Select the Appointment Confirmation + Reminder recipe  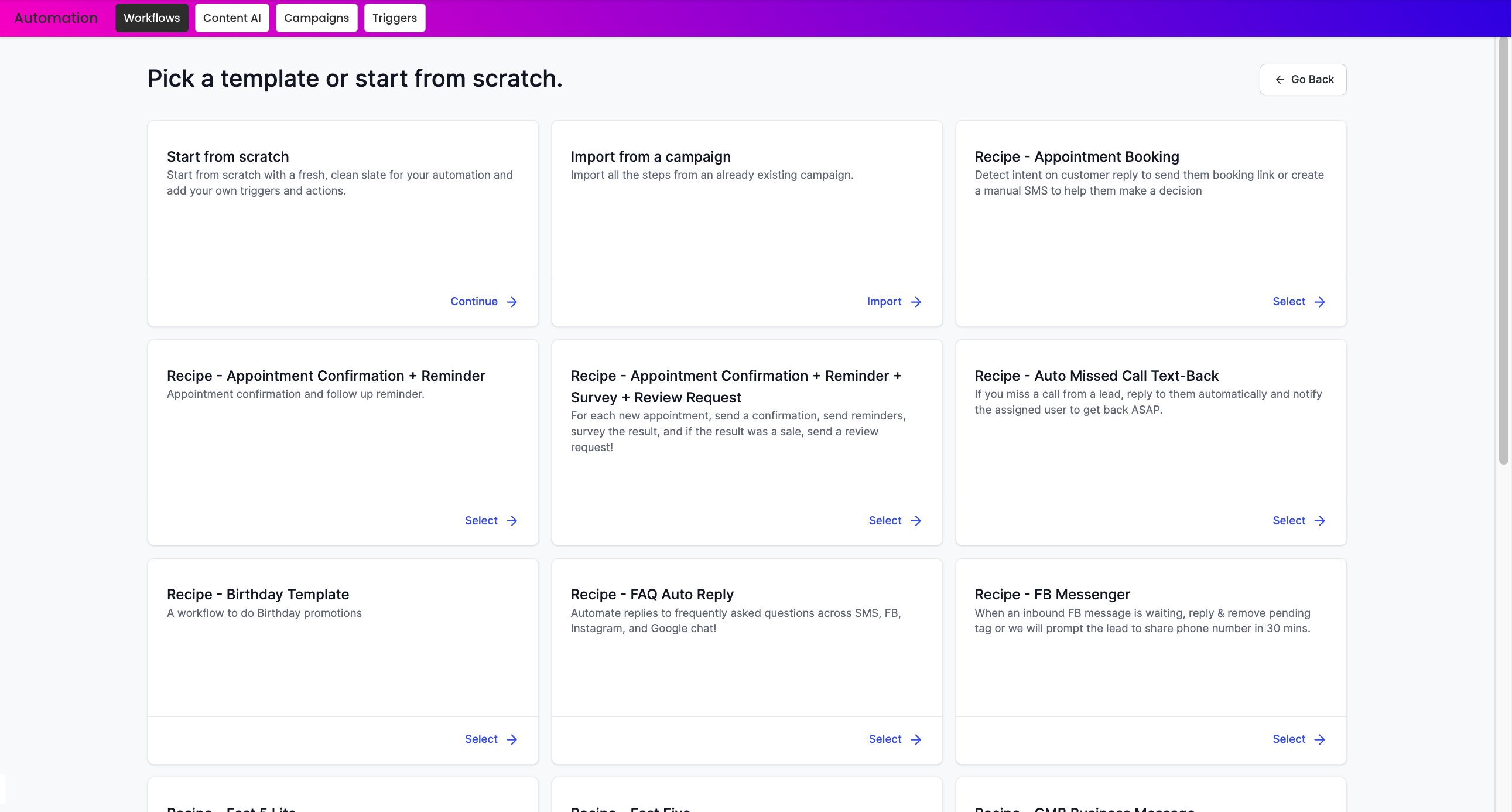point(481,520)
